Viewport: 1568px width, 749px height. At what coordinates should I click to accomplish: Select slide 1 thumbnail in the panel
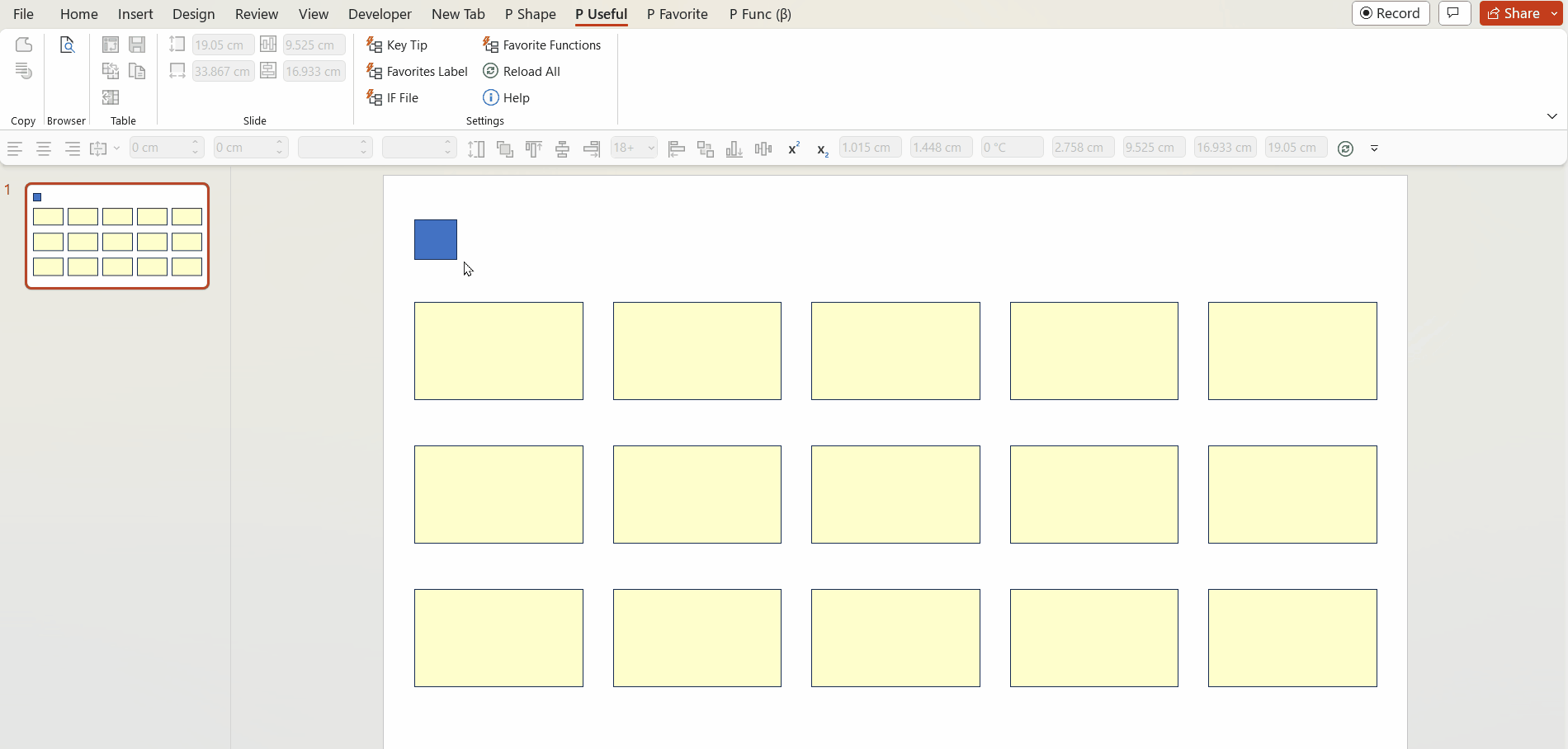[117, 236]
